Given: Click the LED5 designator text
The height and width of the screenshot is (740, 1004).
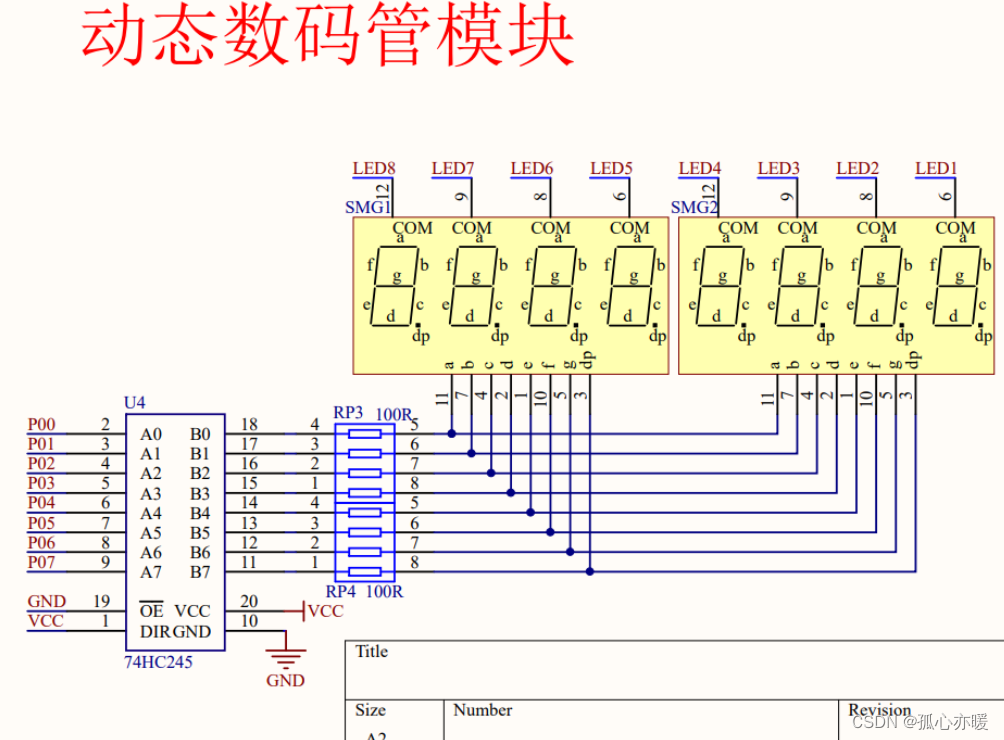Looking at the screenshot, I should click(611, 168).
